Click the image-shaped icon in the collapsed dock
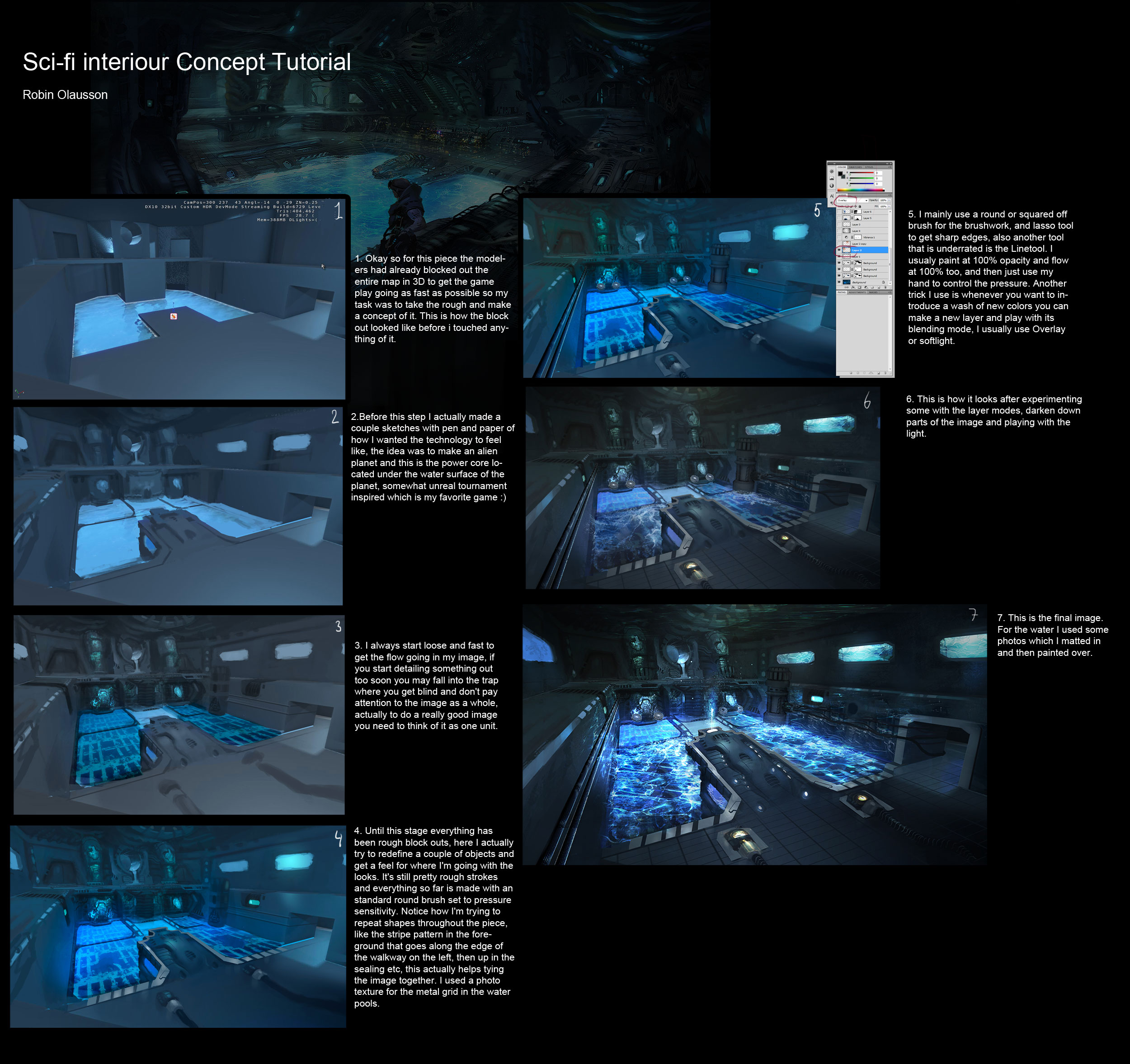Viewport: 1130px width, 1064px height. (832, 179)
